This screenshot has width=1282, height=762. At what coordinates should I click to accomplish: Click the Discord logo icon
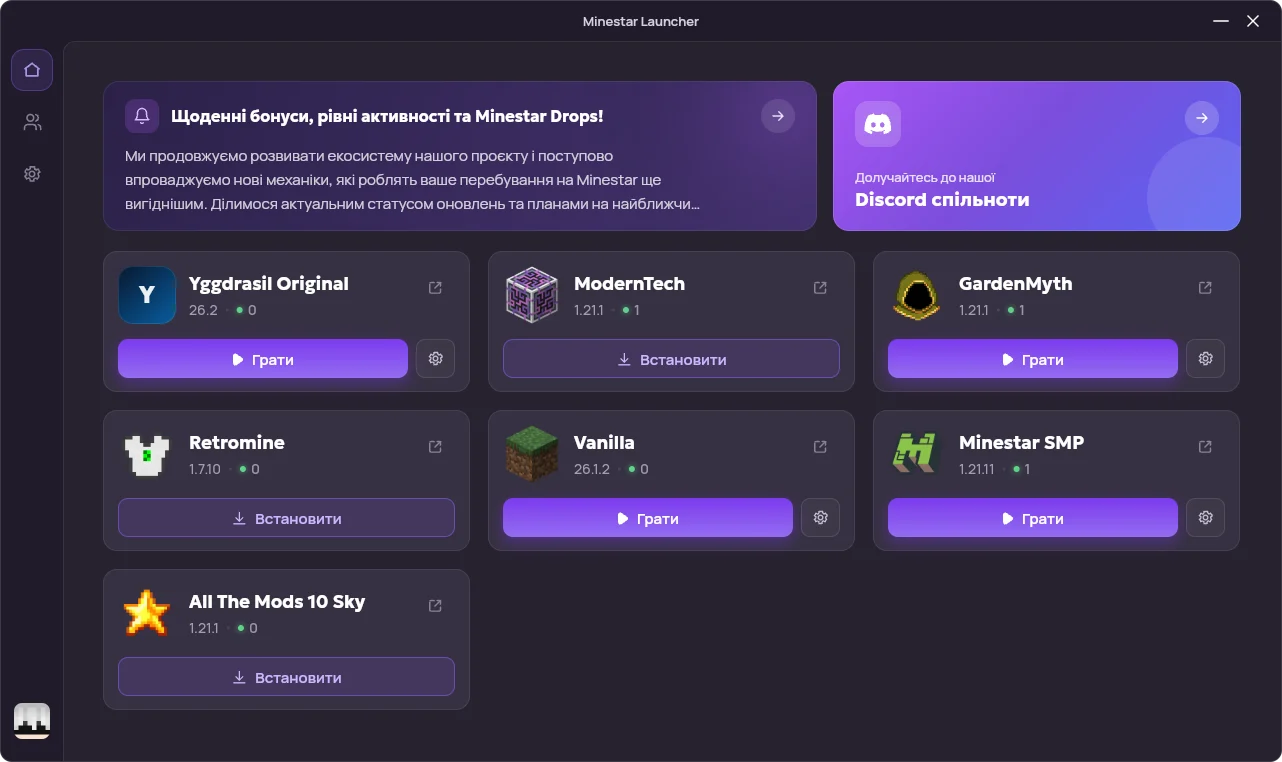pos(878,124)
